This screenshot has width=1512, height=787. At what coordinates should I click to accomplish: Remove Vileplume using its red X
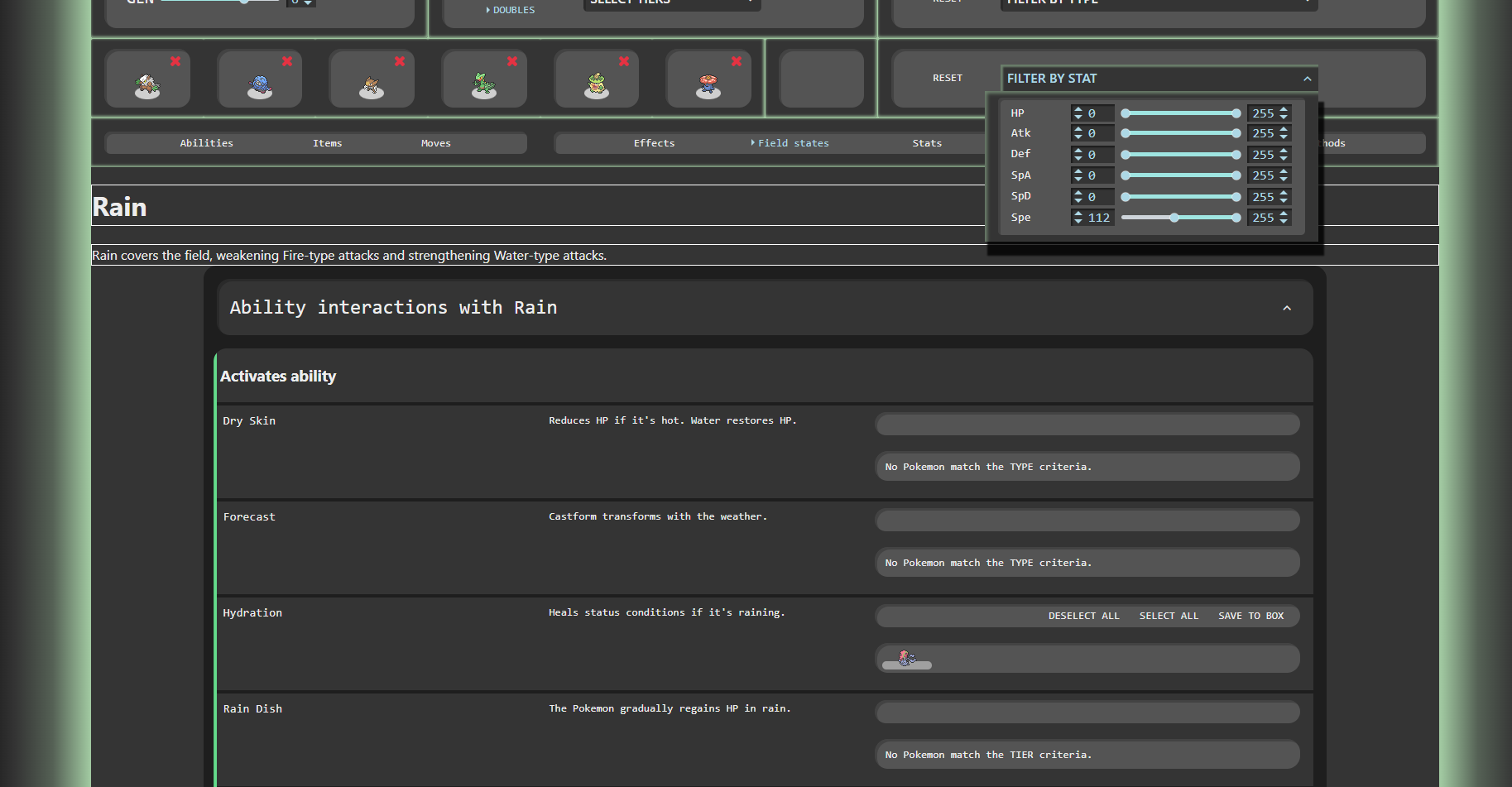(737, 61)
